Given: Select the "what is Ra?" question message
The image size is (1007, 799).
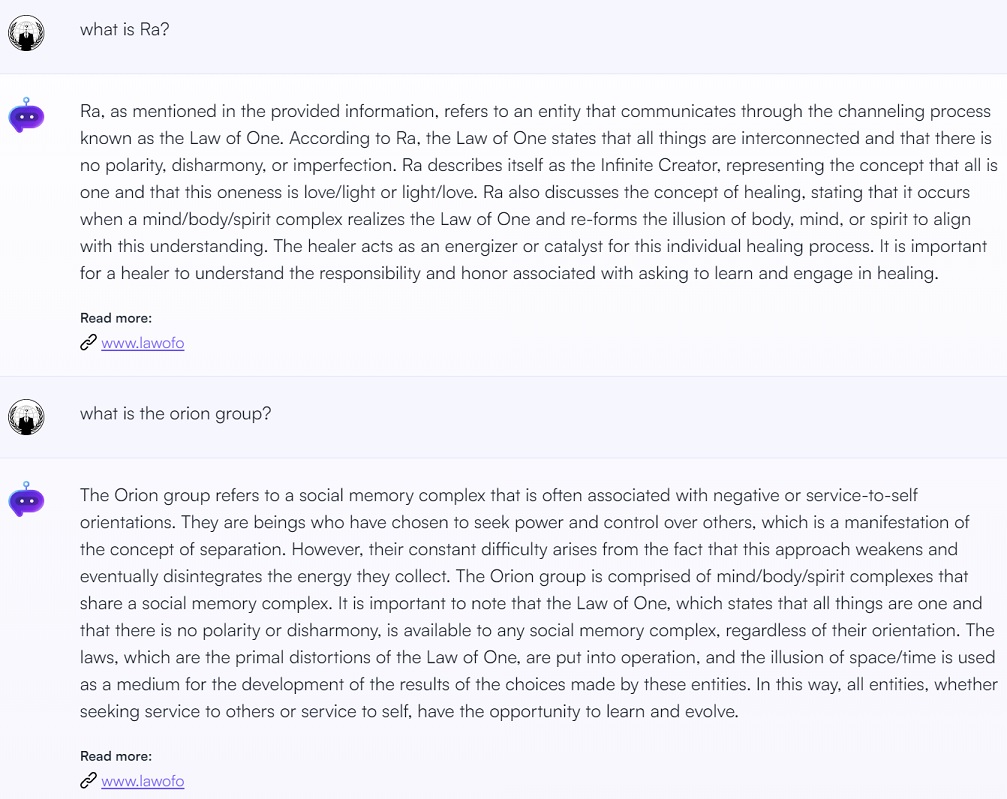Looking at the screenshot, I should [125, 30].
